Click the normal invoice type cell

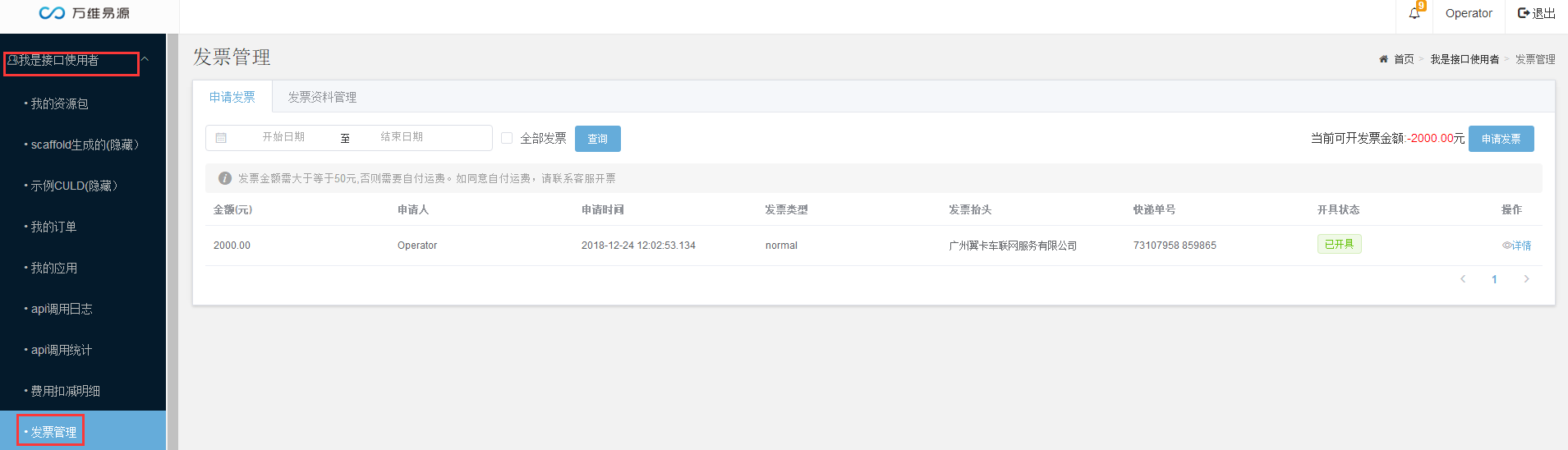point(781,246)
